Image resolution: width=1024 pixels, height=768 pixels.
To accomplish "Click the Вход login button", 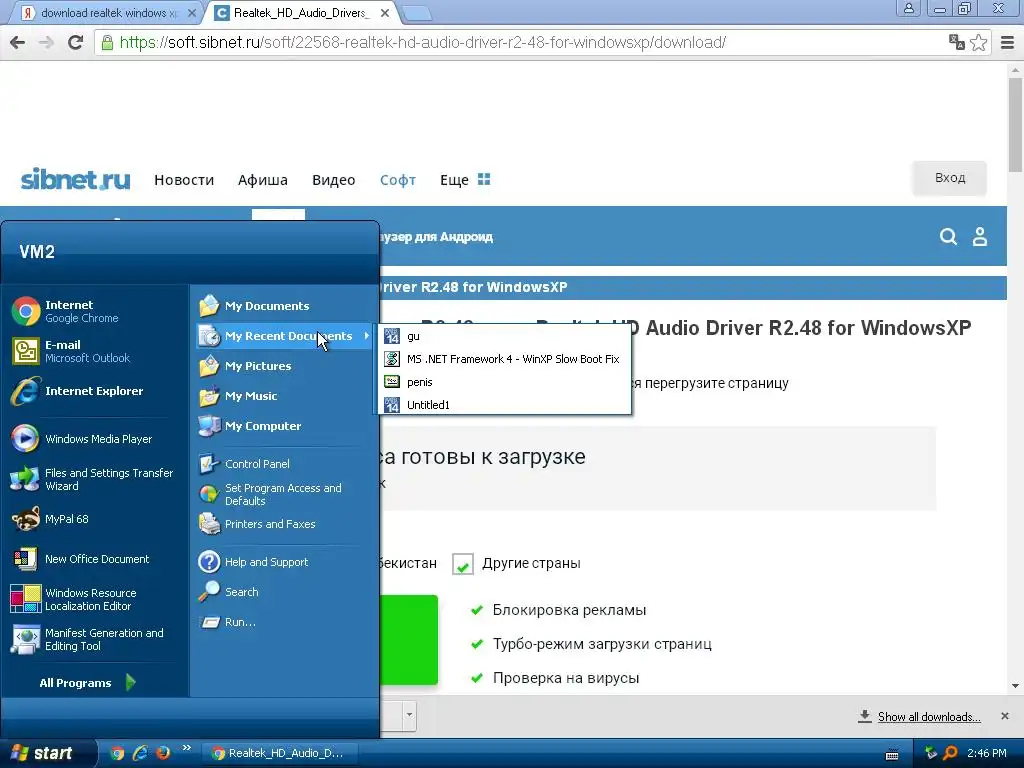I will click(x=950, y=178).
